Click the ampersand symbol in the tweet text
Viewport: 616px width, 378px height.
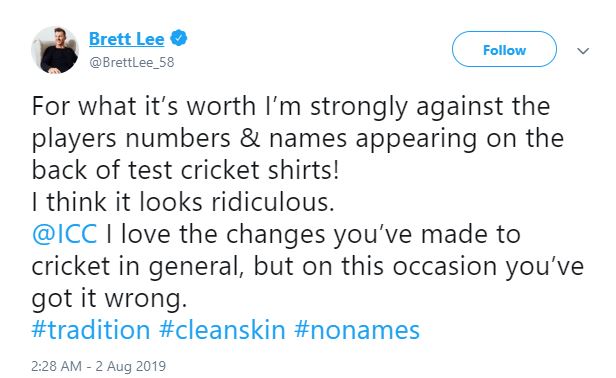[x=250, y=138]
